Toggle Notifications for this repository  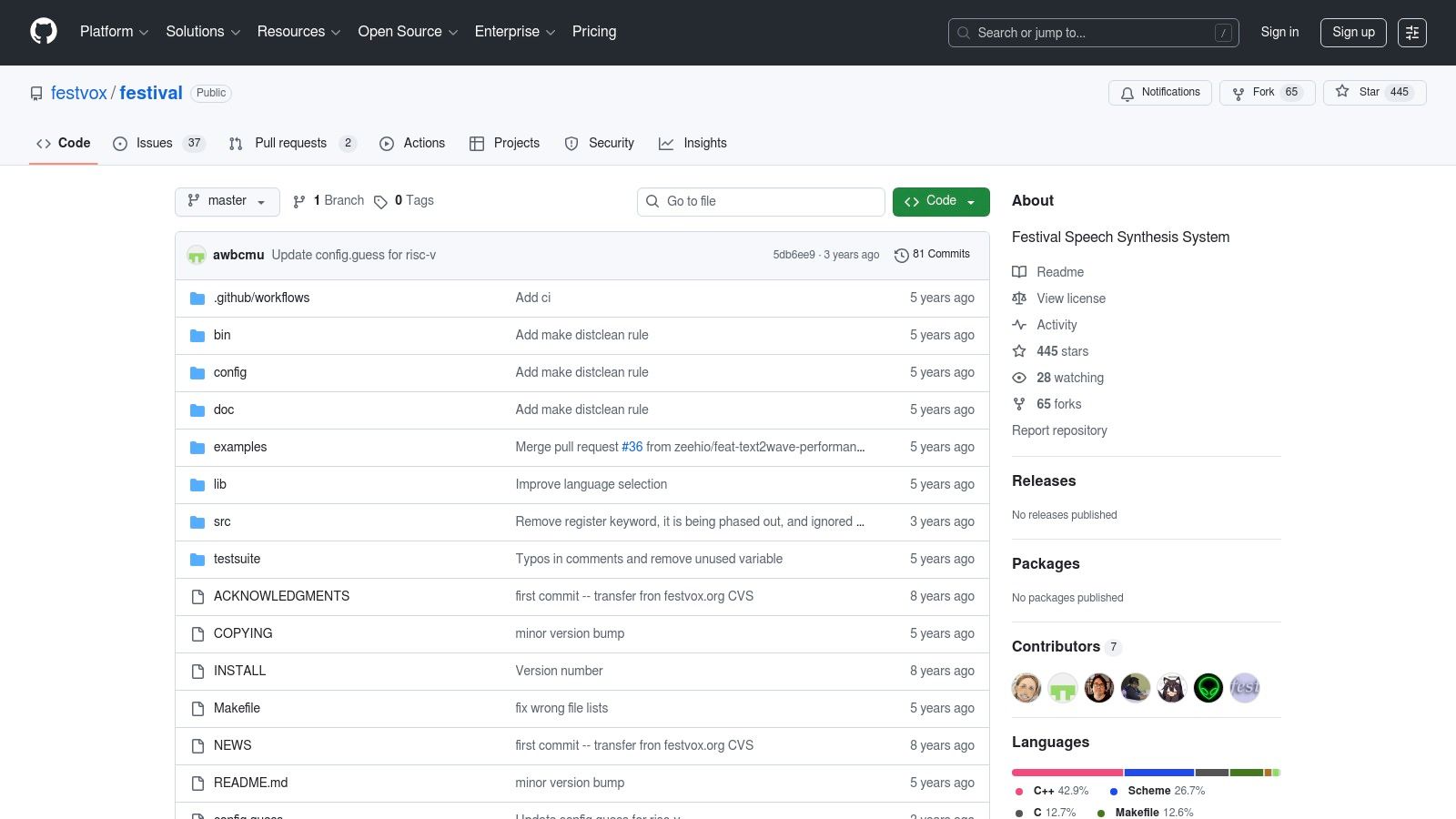(1159, 93)
